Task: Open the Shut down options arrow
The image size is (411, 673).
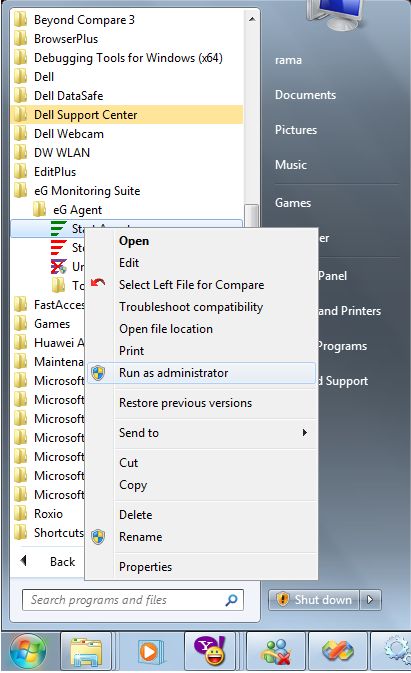Action: 371,599
